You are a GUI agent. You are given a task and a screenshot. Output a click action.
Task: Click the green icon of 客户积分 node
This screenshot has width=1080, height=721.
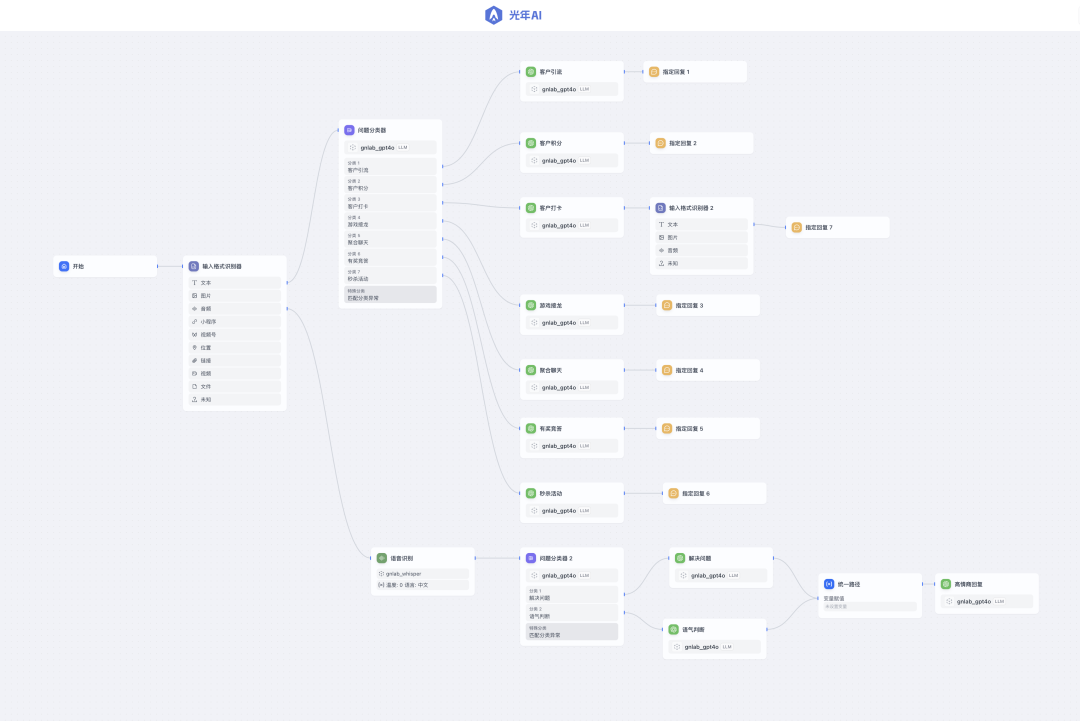pos(531,143)
